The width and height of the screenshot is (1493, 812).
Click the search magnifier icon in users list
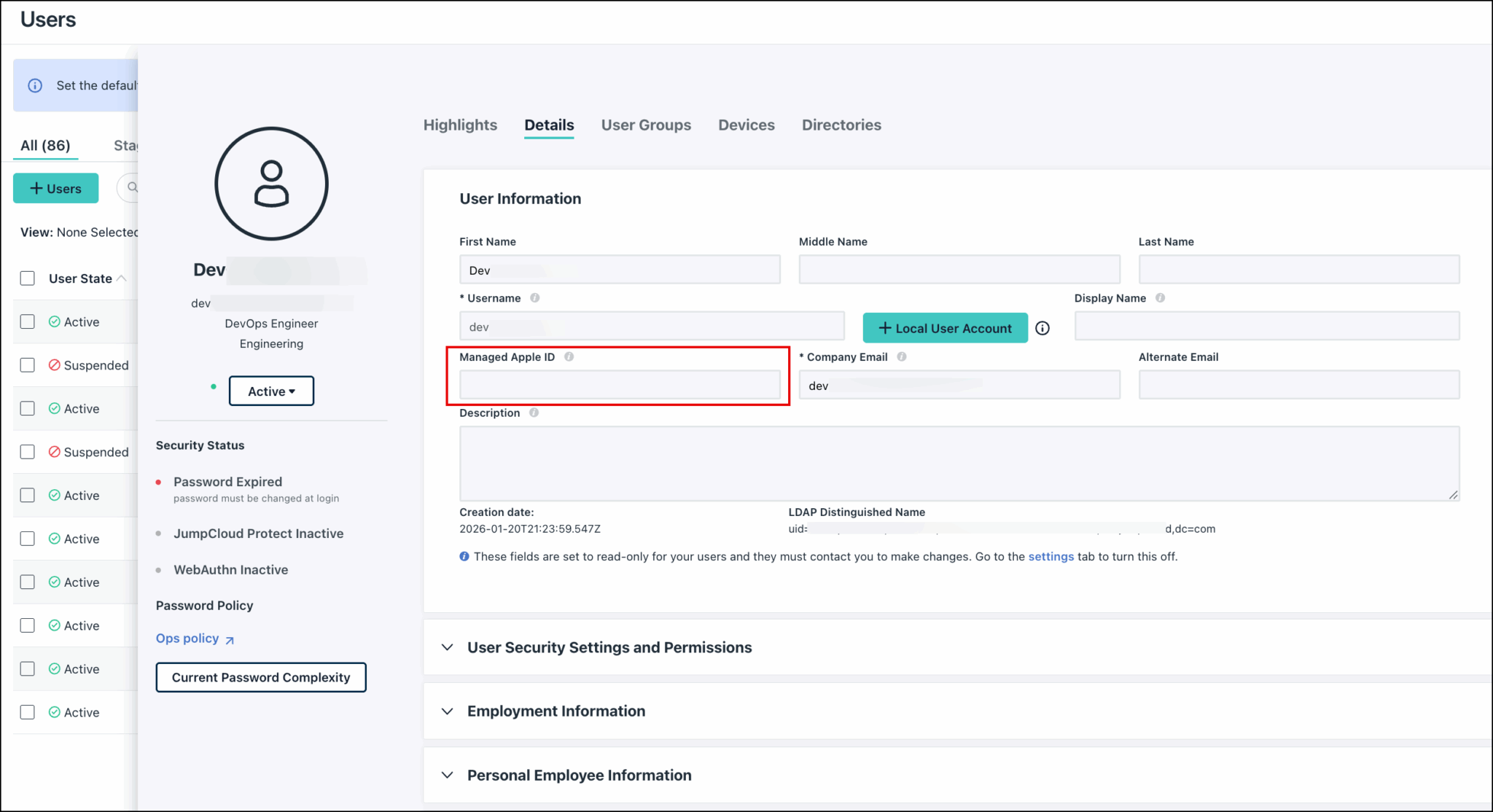pyautogui.click(x=132, y=188)
